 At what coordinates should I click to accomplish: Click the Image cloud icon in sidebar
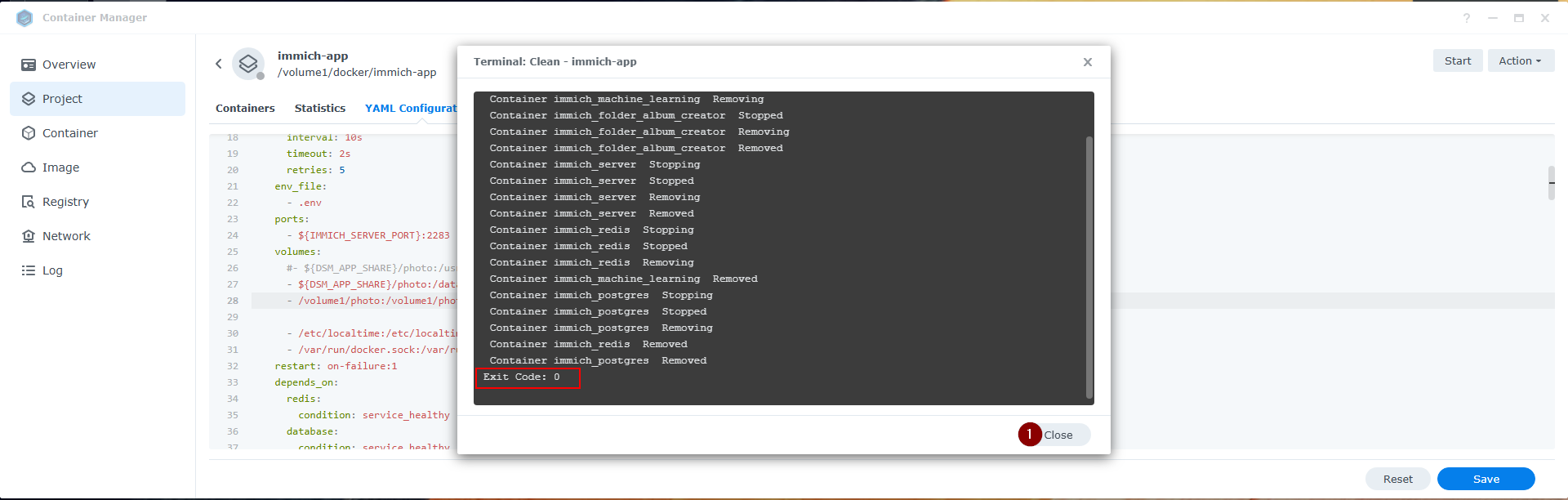click(29, 167)
